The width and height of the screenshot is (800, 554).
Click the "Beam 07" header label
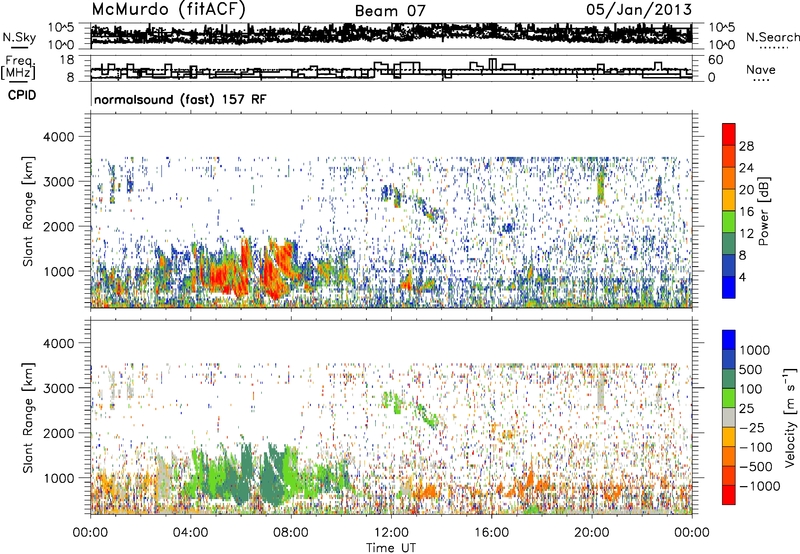pos(390,11)
